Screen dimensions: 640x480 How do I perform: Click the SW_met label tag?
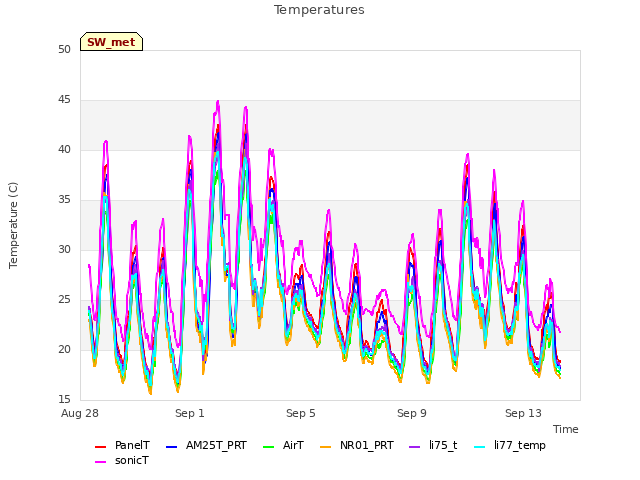point(111,42)
